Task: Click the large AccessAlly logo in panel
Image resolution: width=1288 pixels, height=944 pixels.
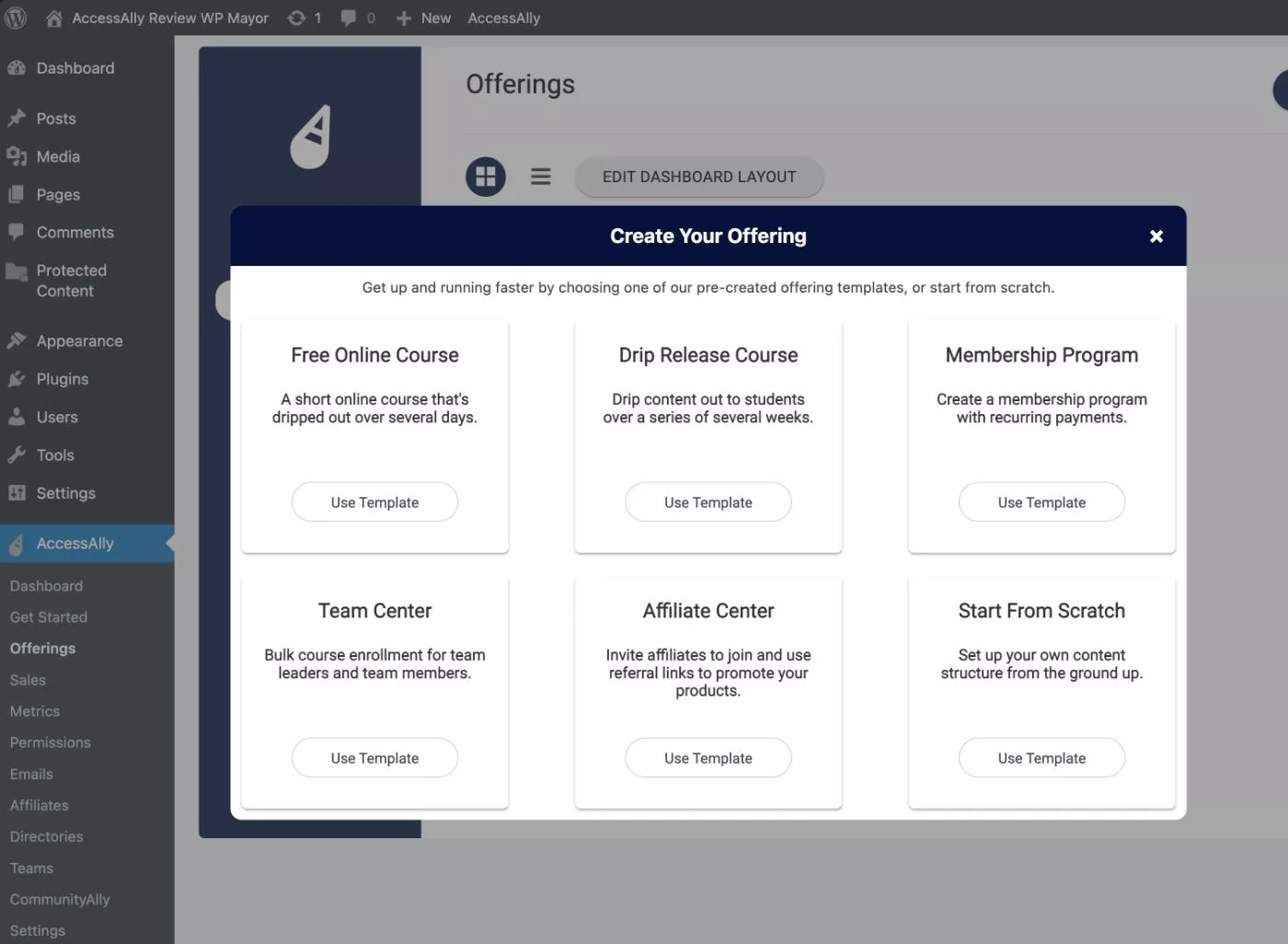Action: click(311, 136)
